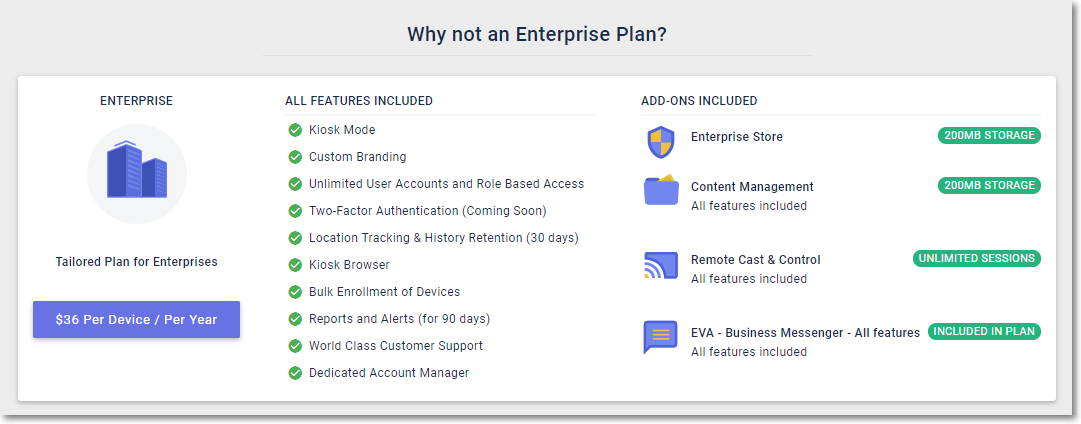Click checkmark next to Two-Factor Authentication

(x=295, y=211)
